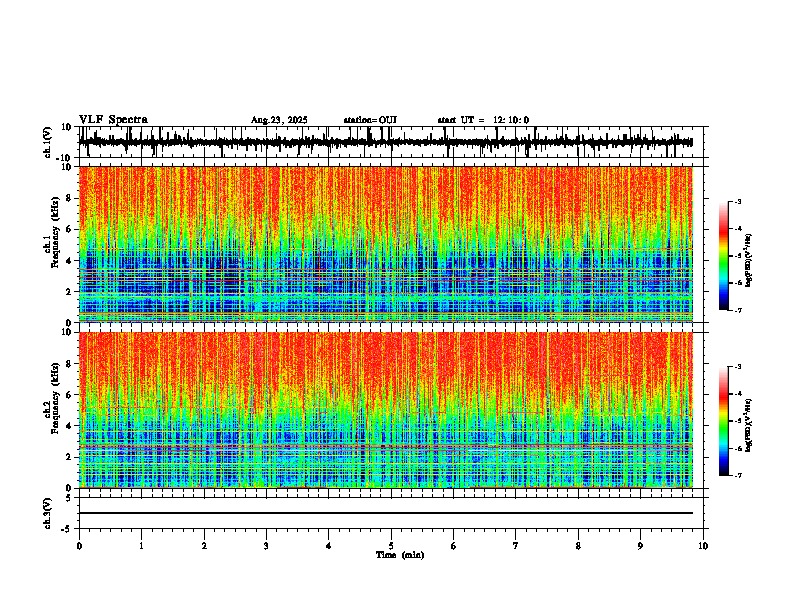The image size is (792, 612).
Task: Click the ch.2 spectrogram color scale bar
Action: tap(724, 421)
